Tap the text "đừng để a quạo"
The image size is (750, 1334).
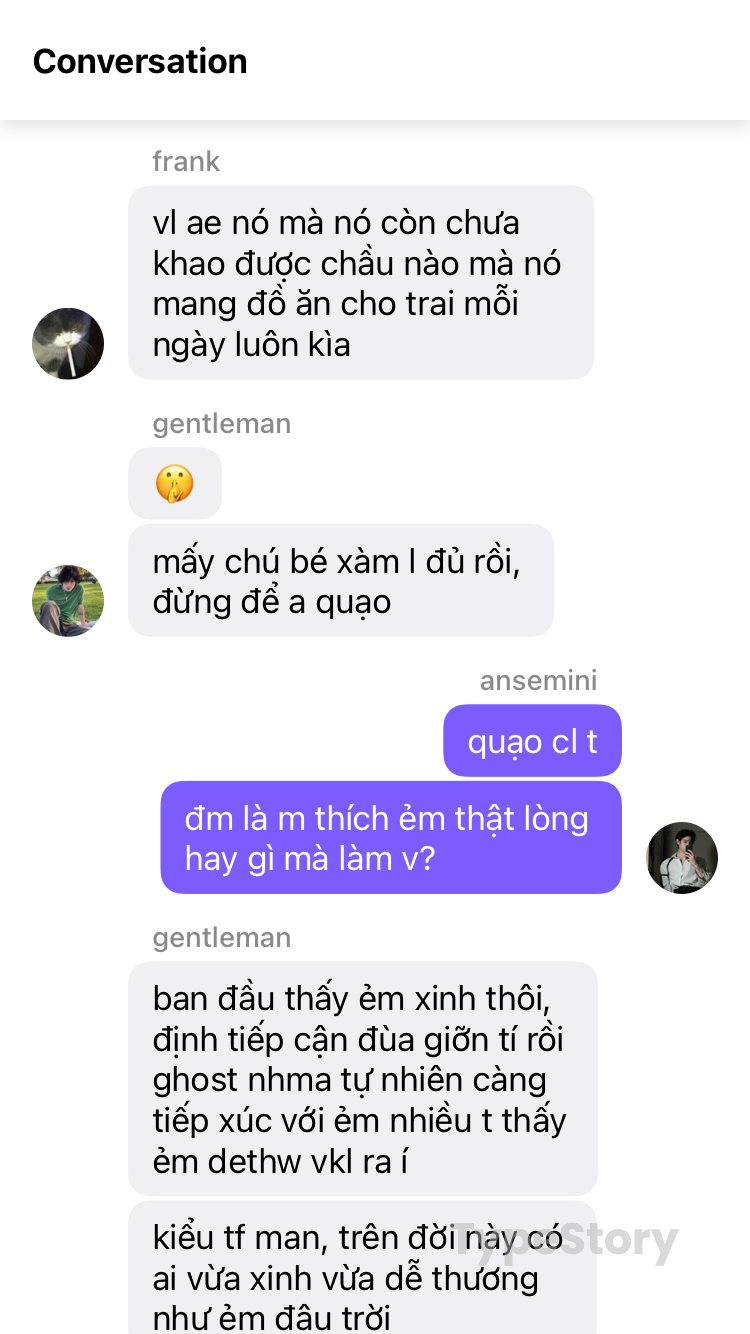[x=272, y=602]
